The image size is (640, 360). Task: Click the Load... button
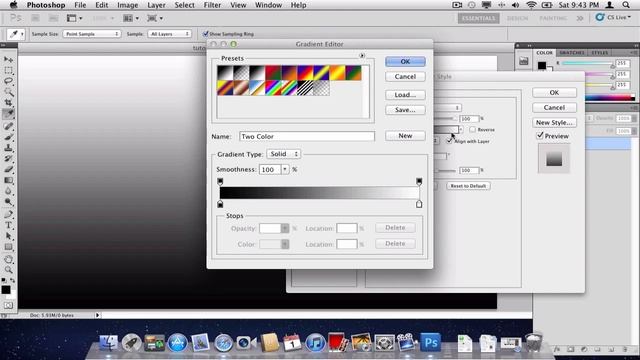405,95
